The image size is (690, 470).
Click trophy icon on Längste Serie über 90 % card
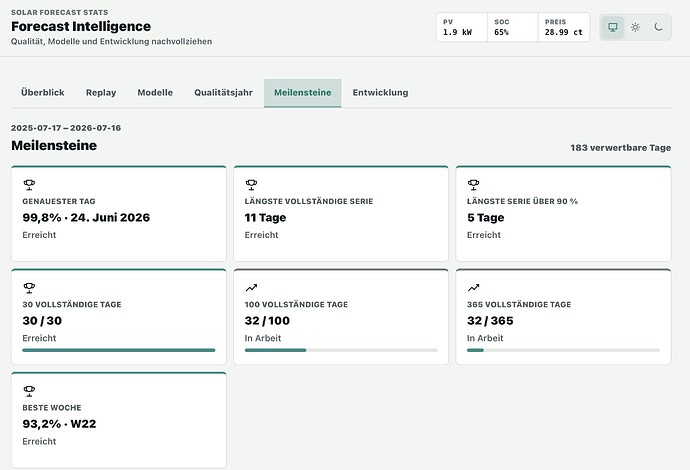[473, 184]
